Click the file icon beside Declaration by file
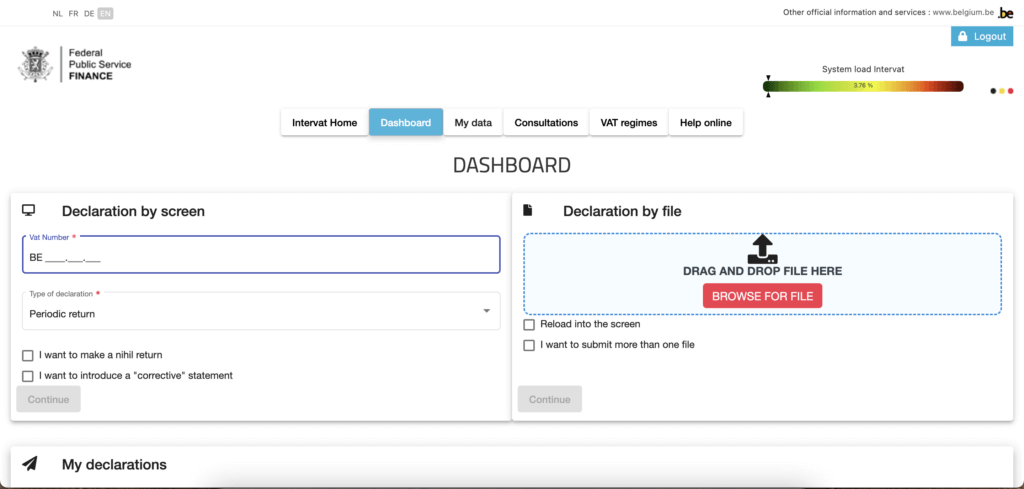The height and width of the screenshot is (489, 1024). [528, 210]
